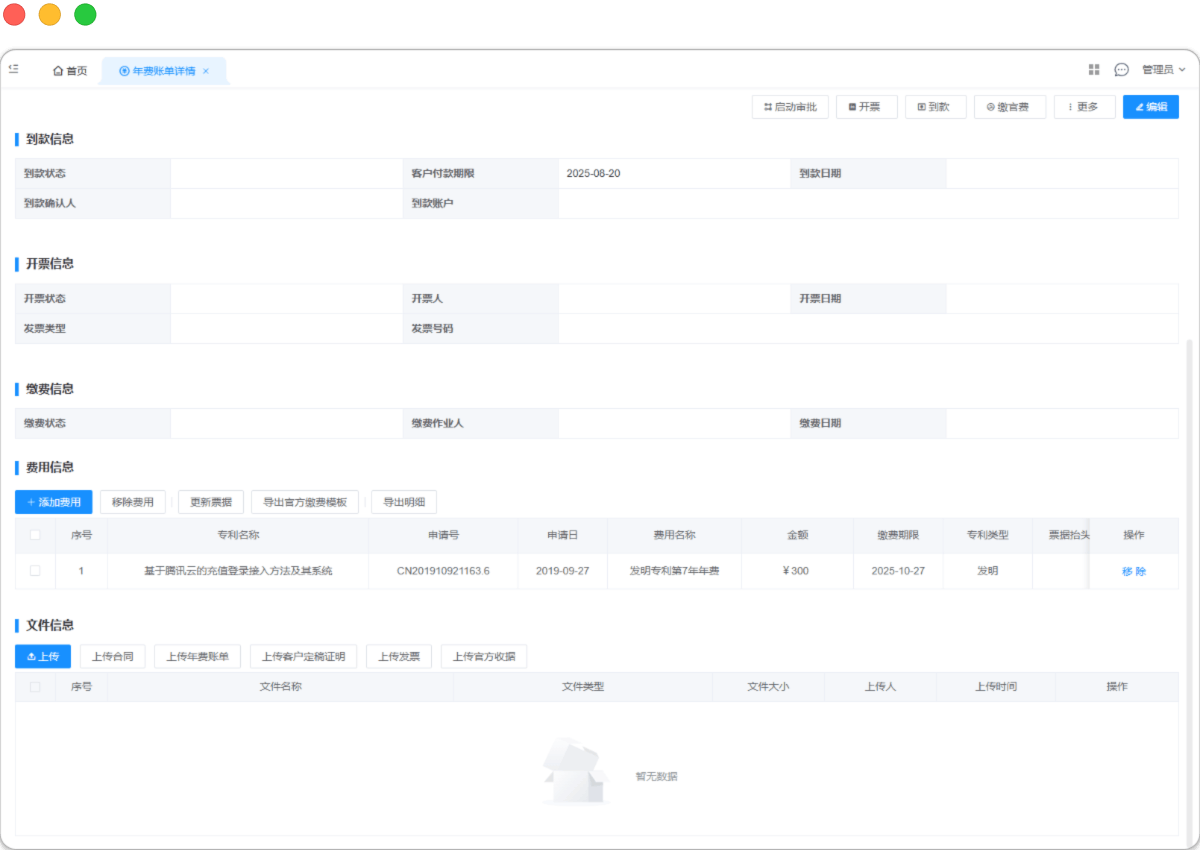This screenshot has width=1200, height=850.
Task: Expand the 管理员 user dropdown
Action: click(1163, 70)
